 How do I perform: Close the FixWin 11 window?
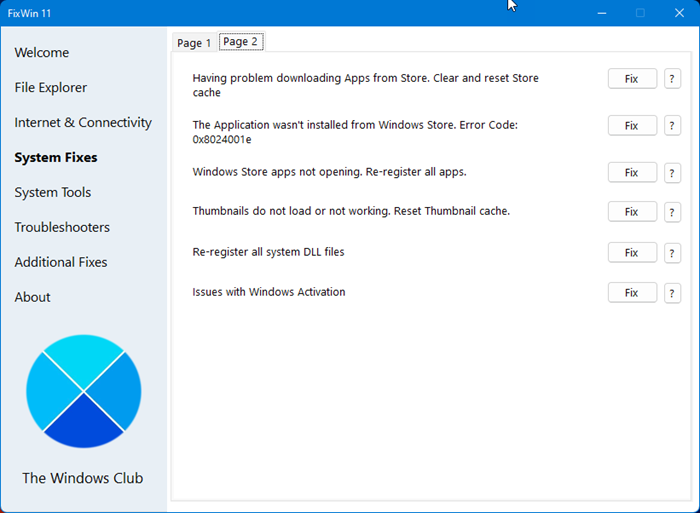(679, 13)
